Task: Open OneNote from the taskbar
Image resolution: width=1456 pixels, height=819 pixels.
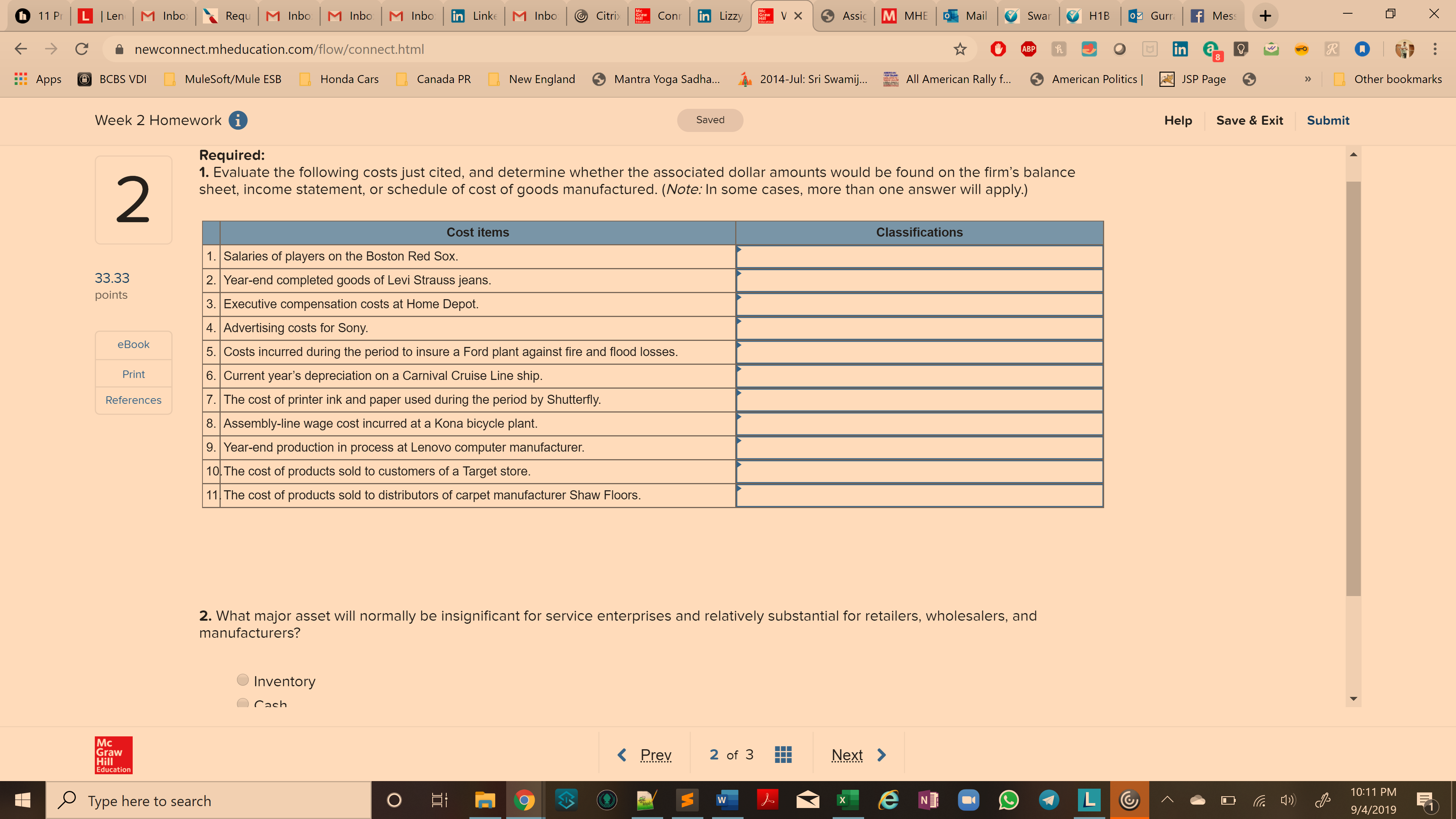Action: pyautogui.click(x=929, y=800)
